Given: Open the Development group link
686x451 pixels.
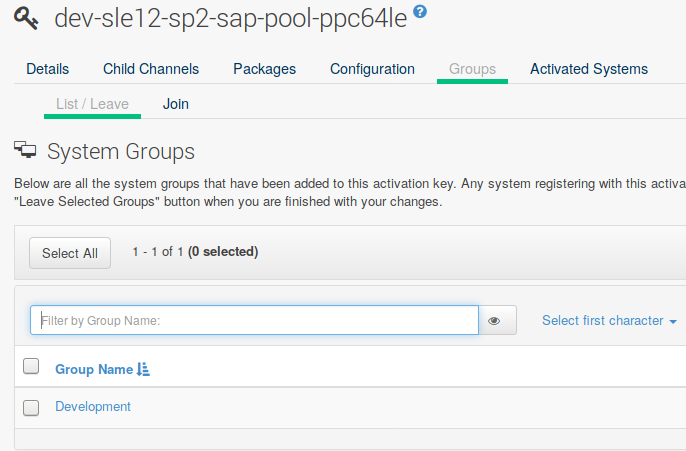Looking at the screenshot, I should 93,406.
